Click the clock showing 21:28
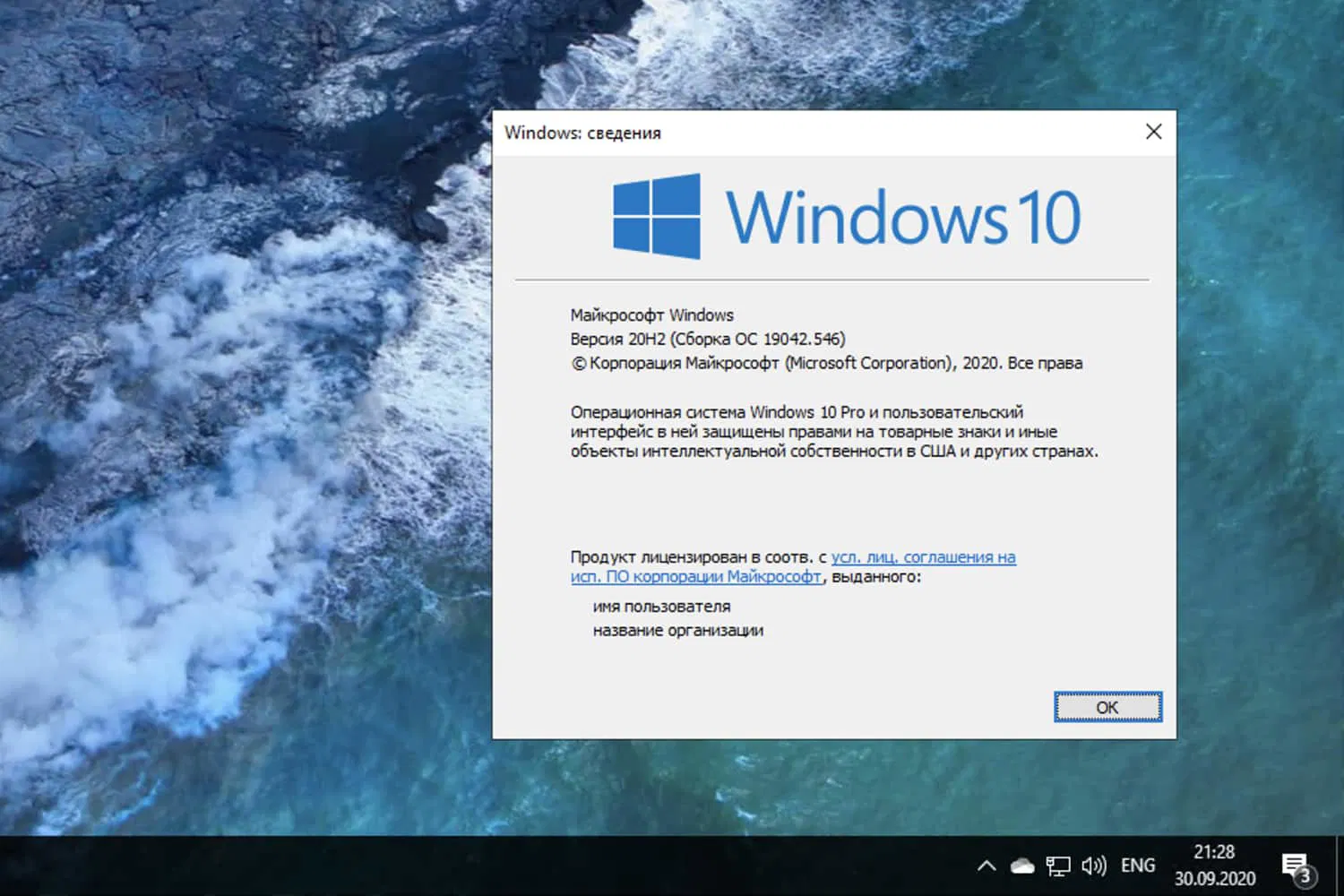Image resolution: width=1344 pixels, height=896 pixels. point(1215,852)
